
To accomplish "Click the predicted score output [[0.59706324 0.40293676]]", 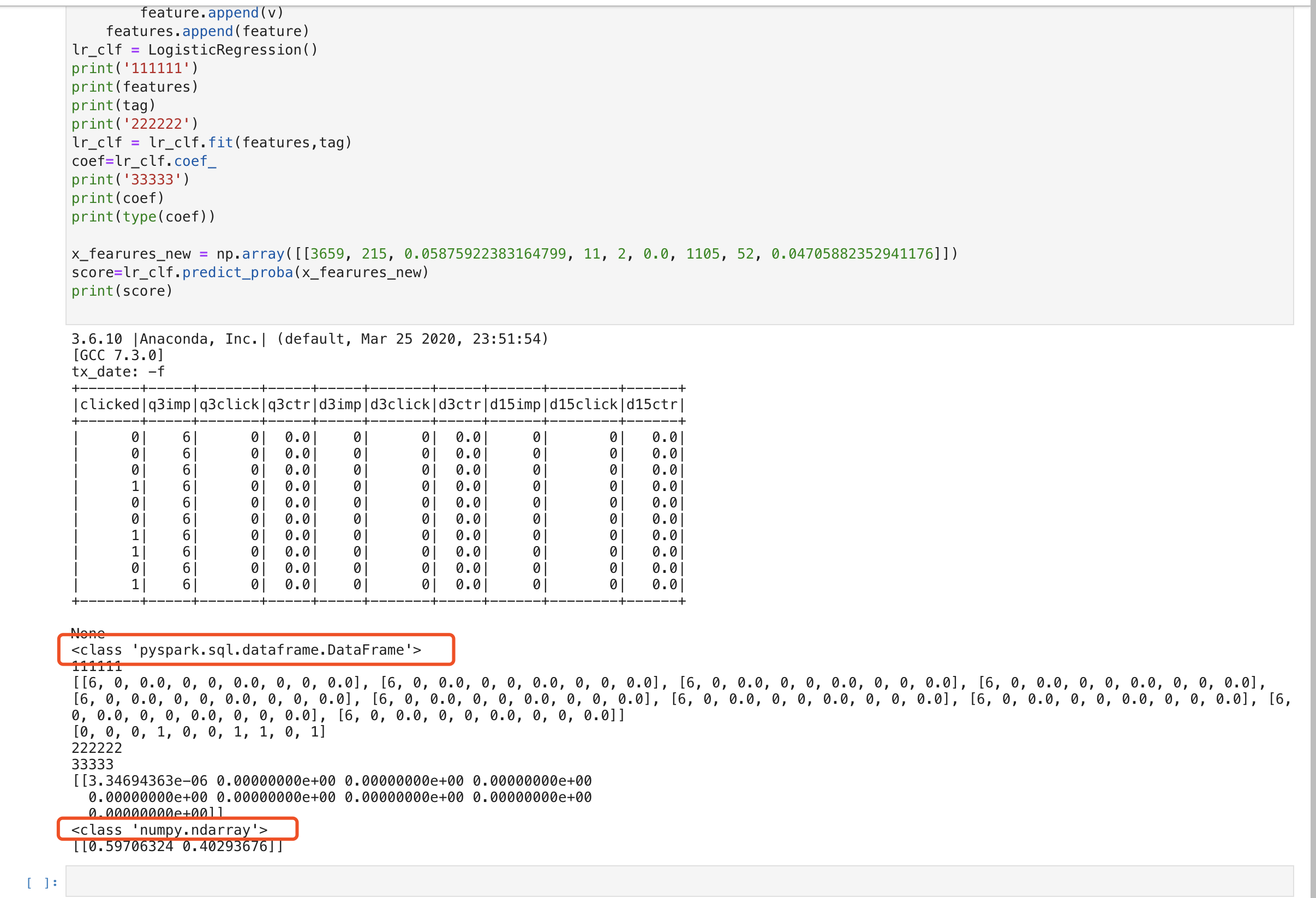I will coord(177,847).
